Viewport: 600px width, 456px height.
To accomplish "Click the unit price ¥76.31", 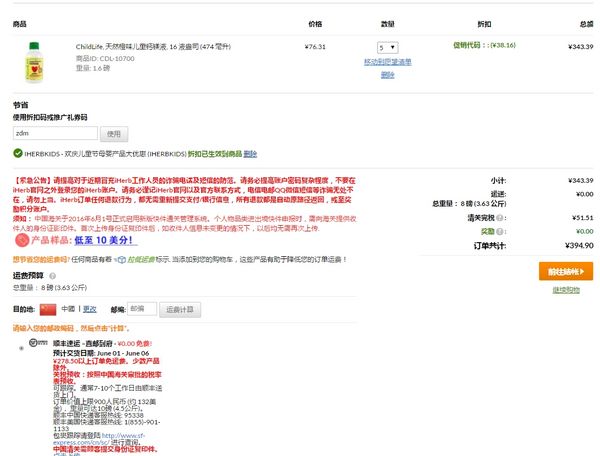I will pos(315,47).
